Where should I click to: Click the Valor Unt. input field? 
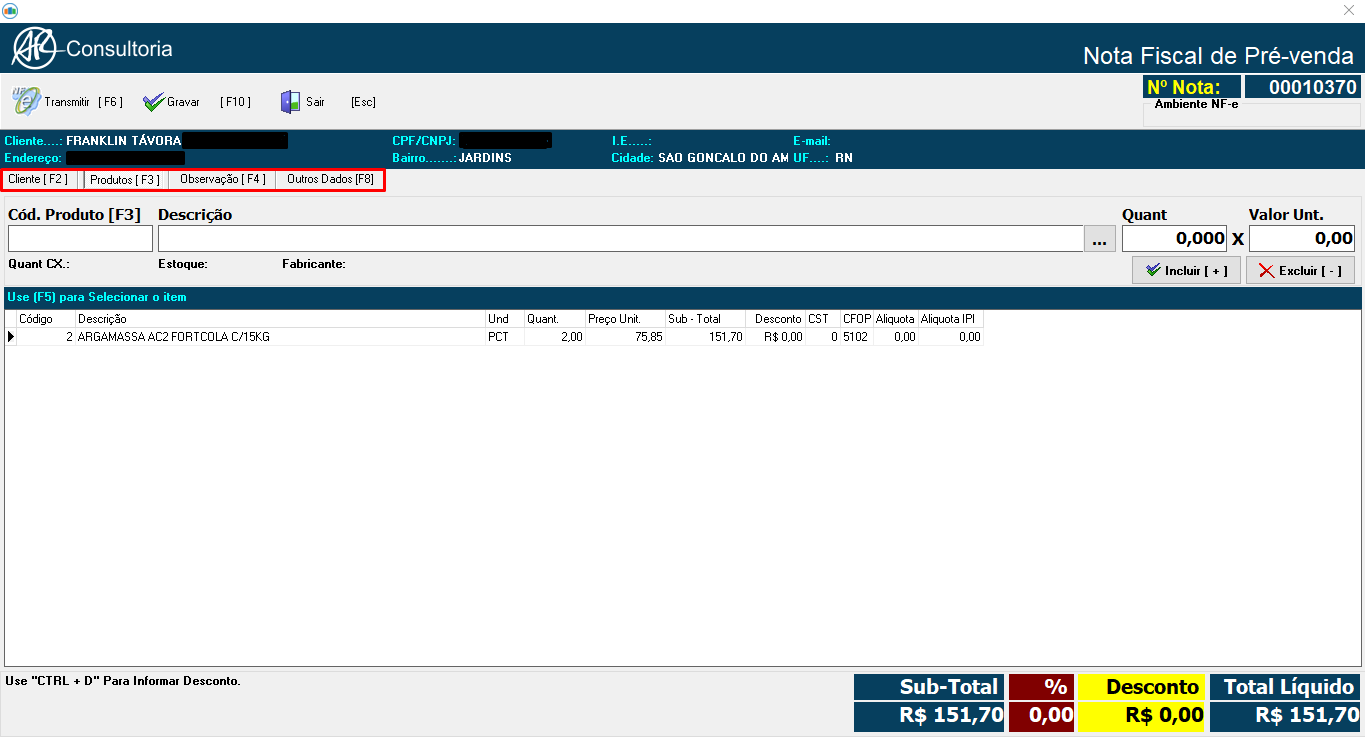[1302, 238]
